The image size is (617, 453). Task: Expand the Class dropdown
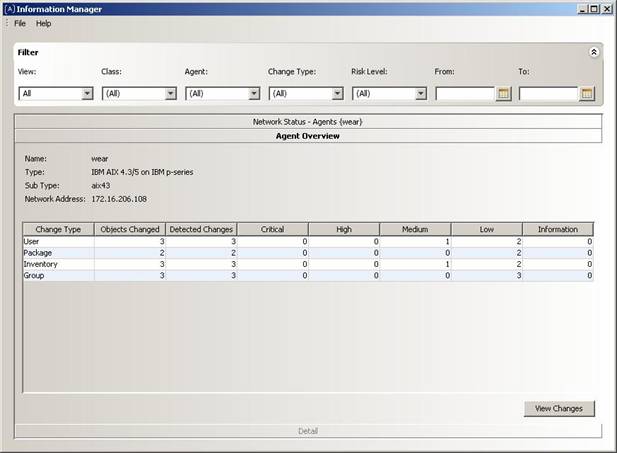click(x=170, y=93)
